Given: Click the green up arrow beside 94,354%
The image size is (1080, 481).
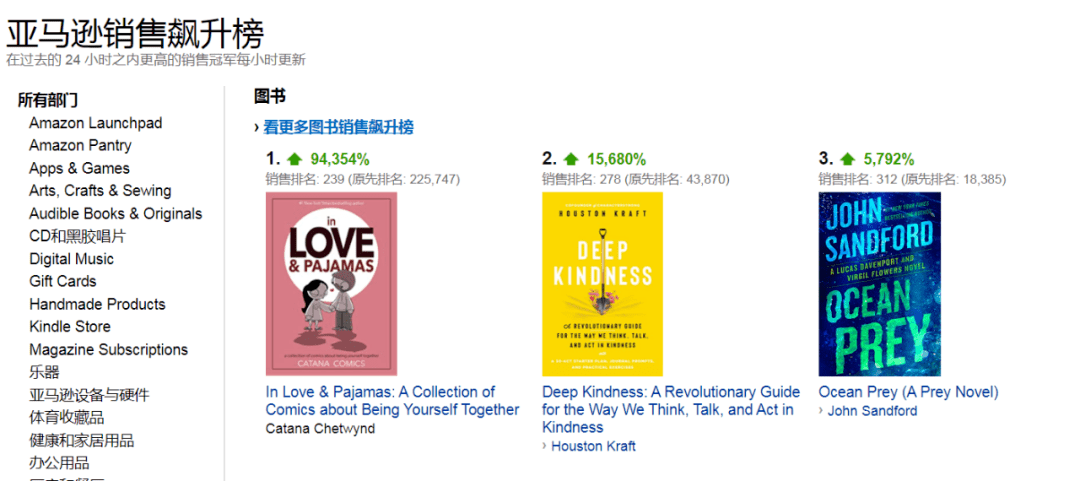Looking at the screenshot, I should tap(295, 159).
